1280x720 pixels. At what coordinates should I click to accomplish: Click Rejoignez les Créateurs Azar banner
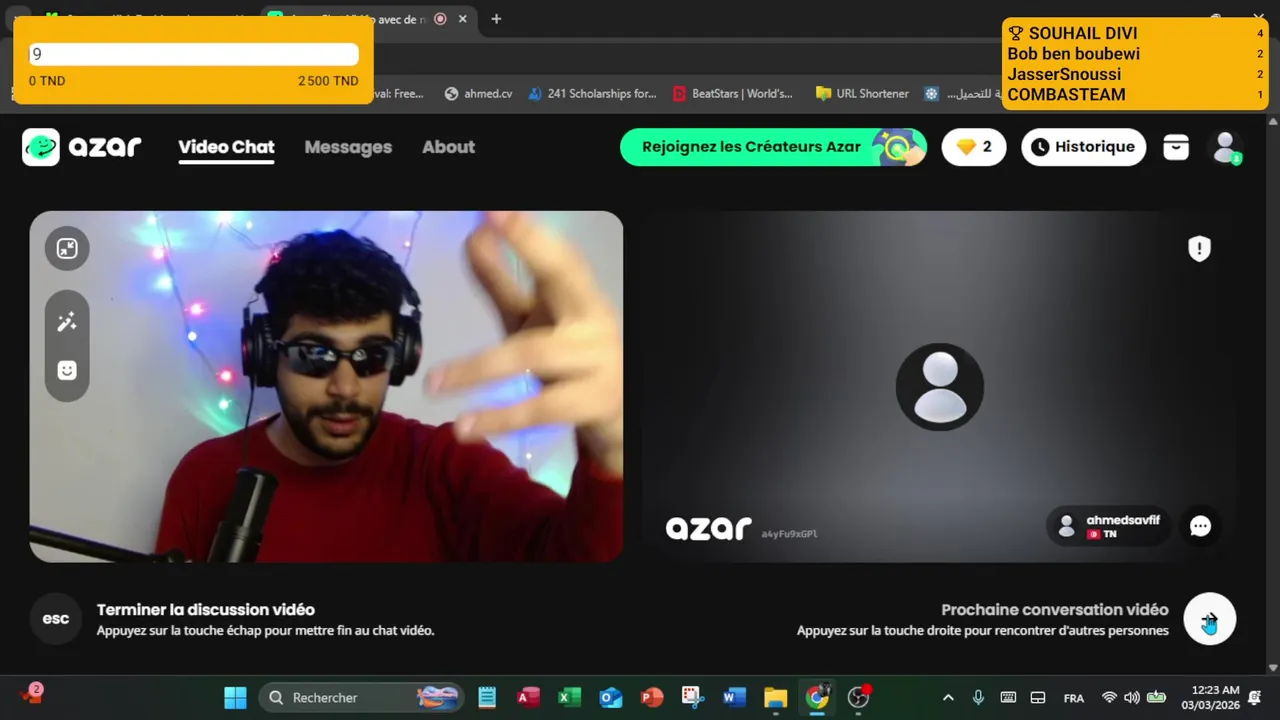[773, 147]
